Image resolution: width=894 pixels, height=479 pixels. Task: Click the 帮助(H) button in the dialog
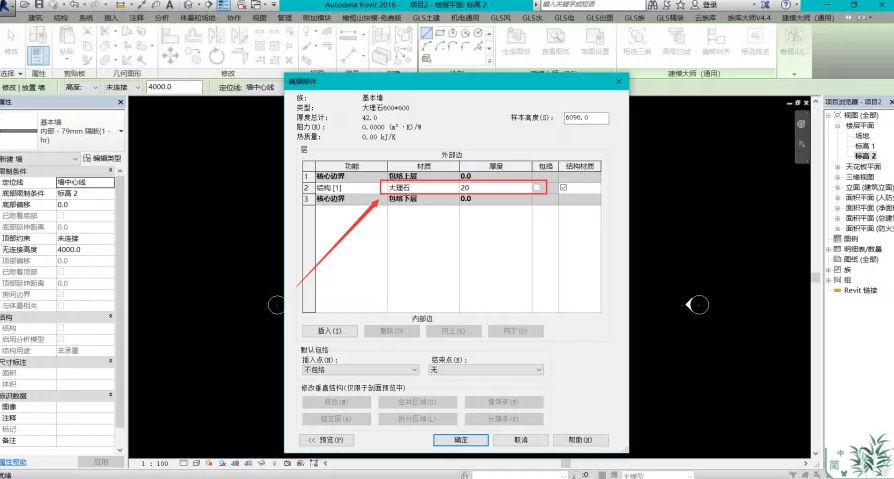coord(580,440)
